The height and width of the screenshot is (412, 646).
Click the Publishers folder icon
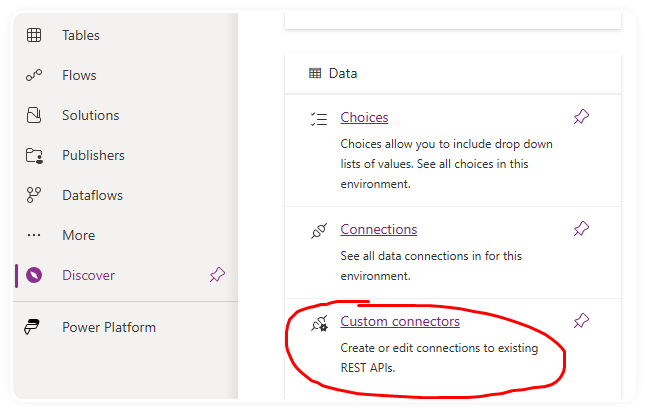click(x=34, y=155)
